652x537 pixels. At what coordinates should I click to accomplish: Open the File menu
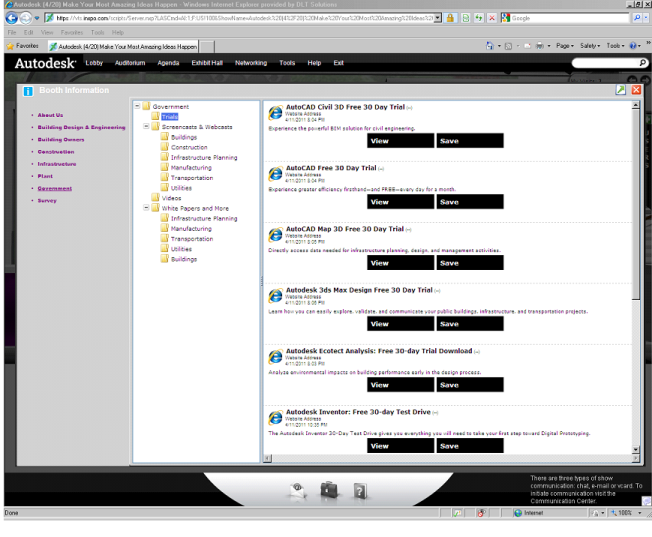point(12,32)
